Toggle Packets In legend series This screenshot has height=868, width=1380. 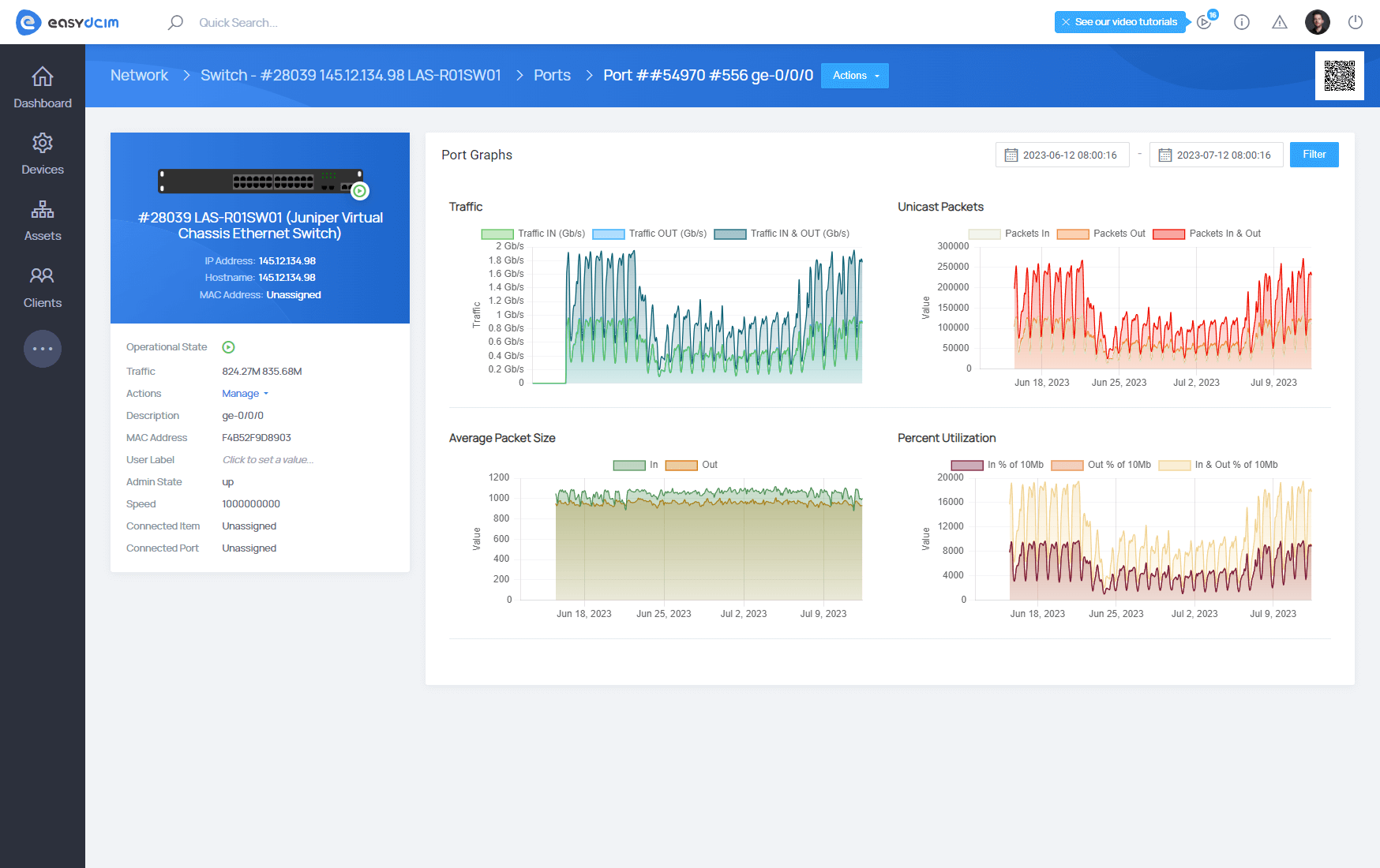pyautogui.click(x=1009, y=234)
